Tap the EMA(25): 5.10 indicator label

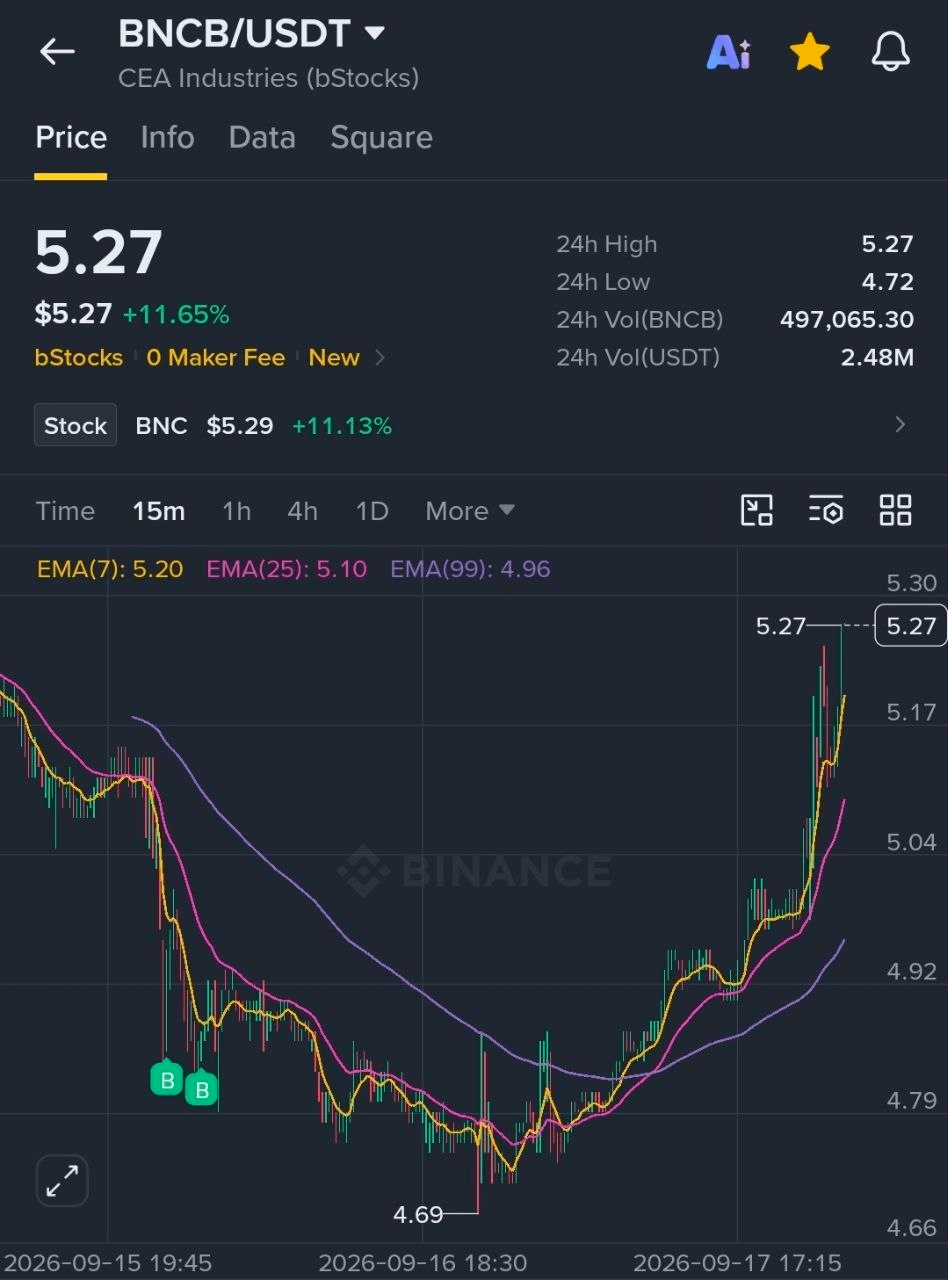click(x=287, y=569)
